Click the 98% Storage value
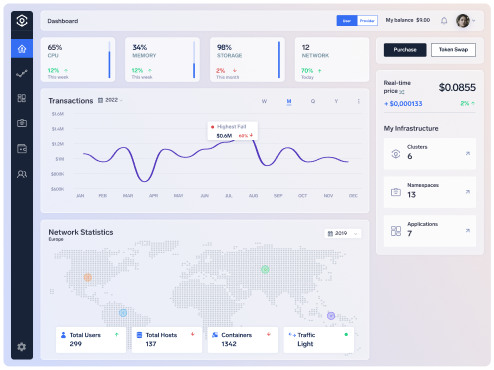The image size is (494, 370). [224, 47]
